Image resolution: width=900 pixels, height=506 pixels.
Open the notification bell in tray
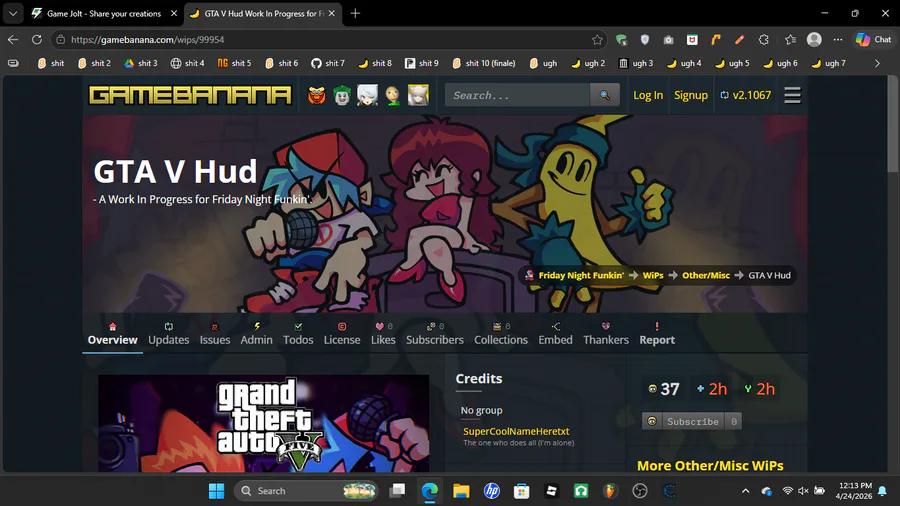[882, 491]
